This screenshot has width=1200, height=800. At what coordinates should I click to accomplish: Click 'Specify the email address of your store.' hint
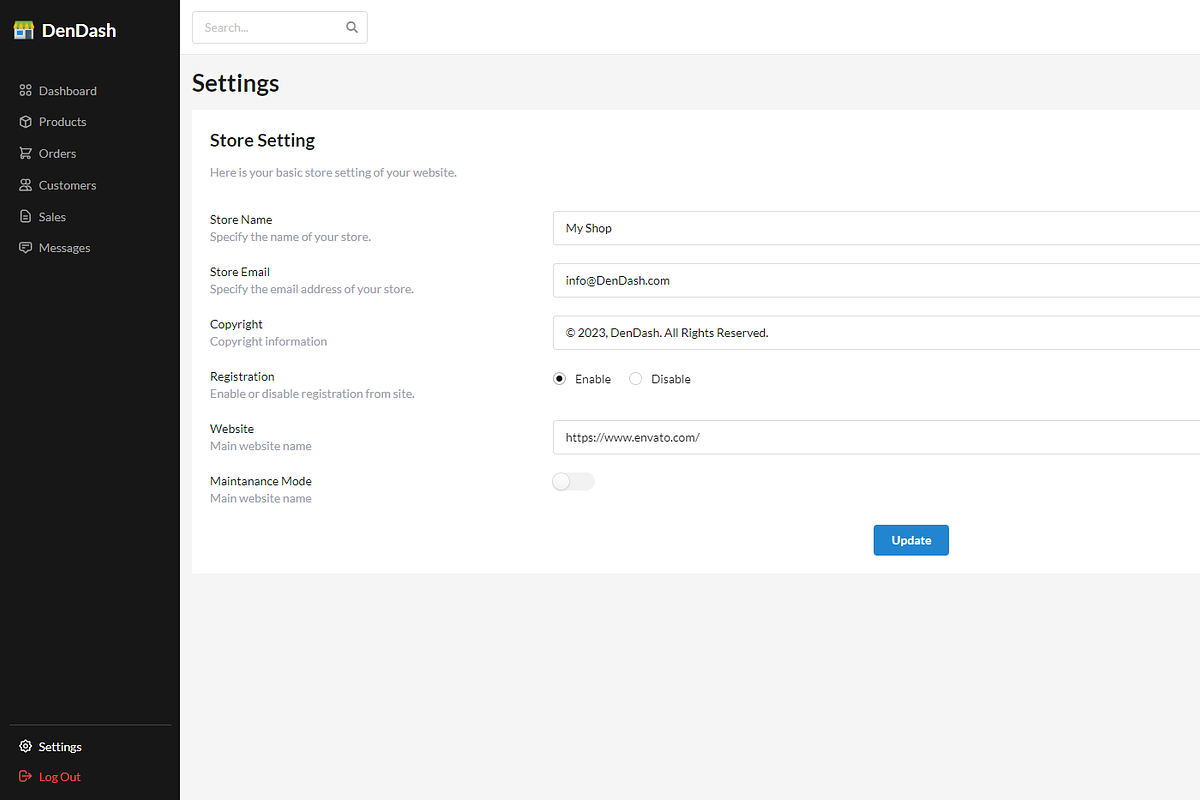pyautogui.click(x=312, y=289)
